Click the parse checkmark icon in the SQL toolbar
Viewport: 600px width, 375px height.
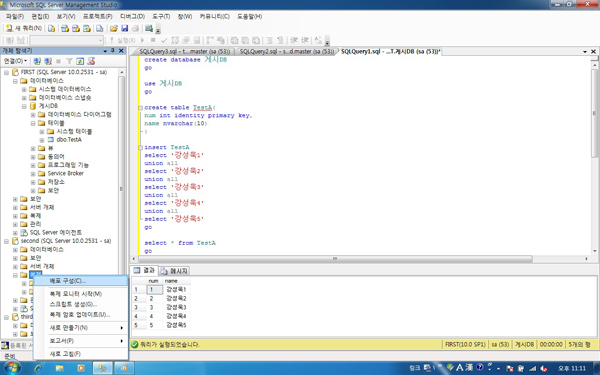pos(164,40)
